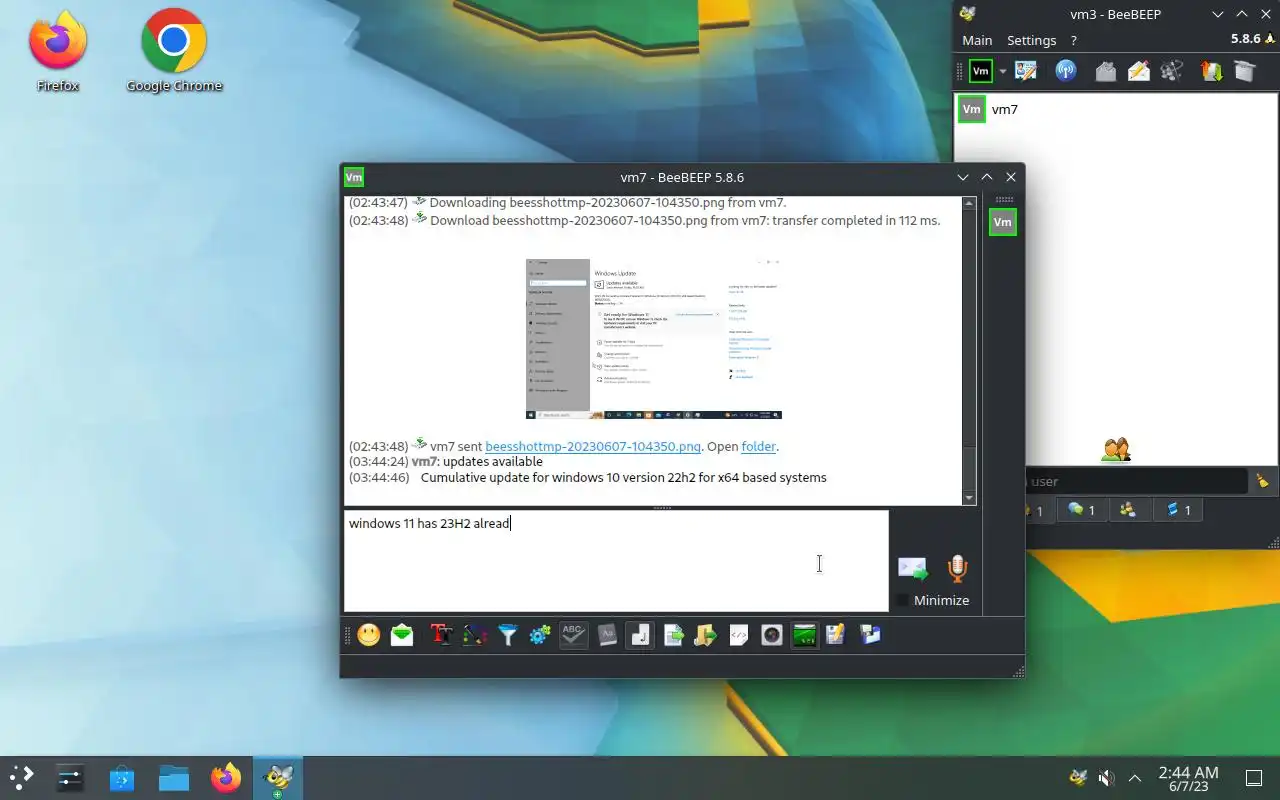
Task: Click the chat history vertical scrollbar
Action: (x=969, y=350)
